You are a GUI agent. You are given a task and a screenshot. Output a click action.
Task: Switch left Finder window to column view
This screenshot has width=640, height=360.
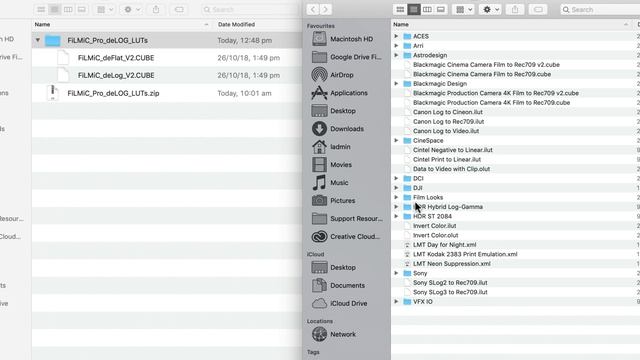(68, 9)
